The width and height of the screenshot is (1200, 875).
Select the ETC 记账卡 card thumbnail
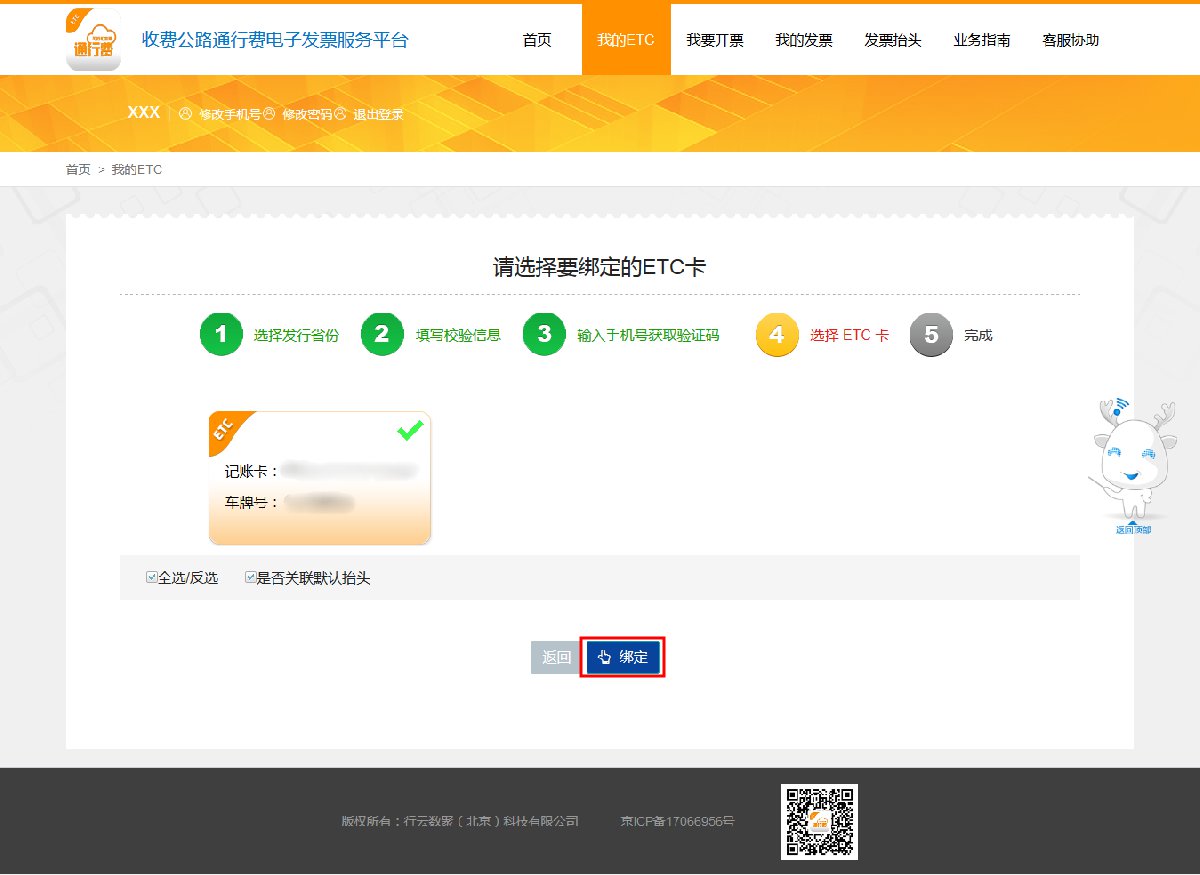320,478
